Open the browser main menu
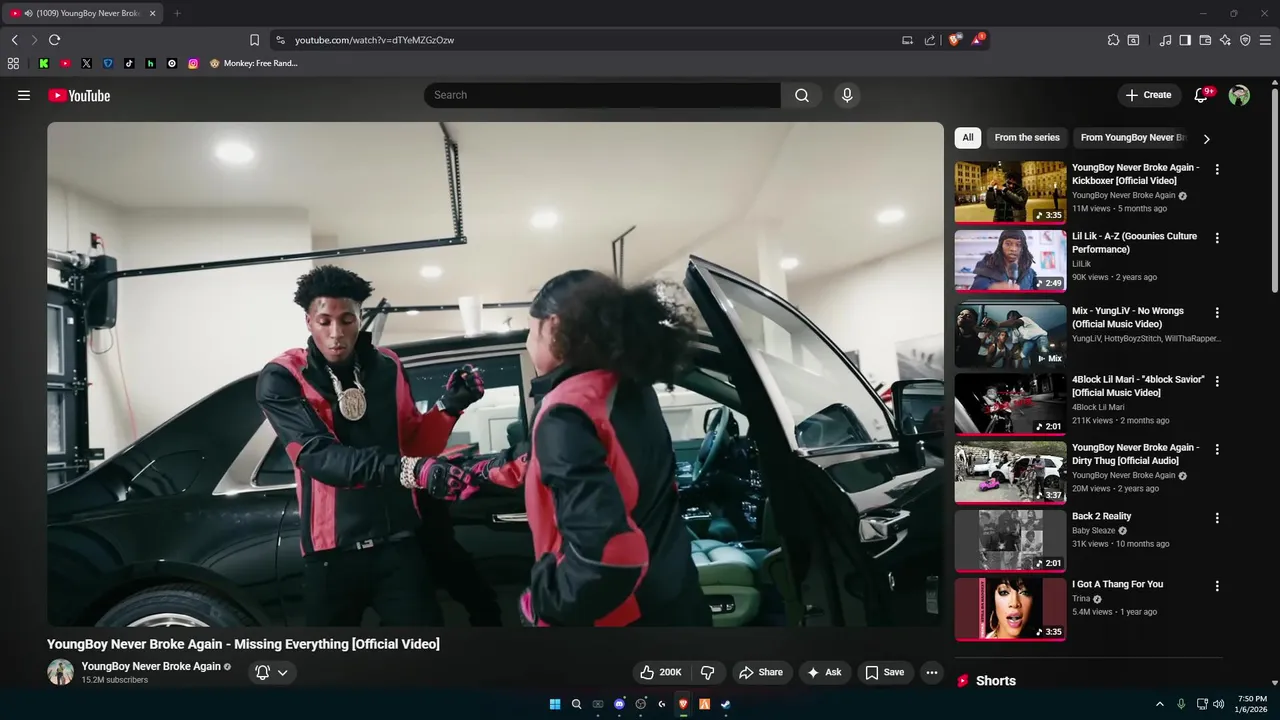The width and height of the screenshot is (1280, 720). pos(1266,40)
